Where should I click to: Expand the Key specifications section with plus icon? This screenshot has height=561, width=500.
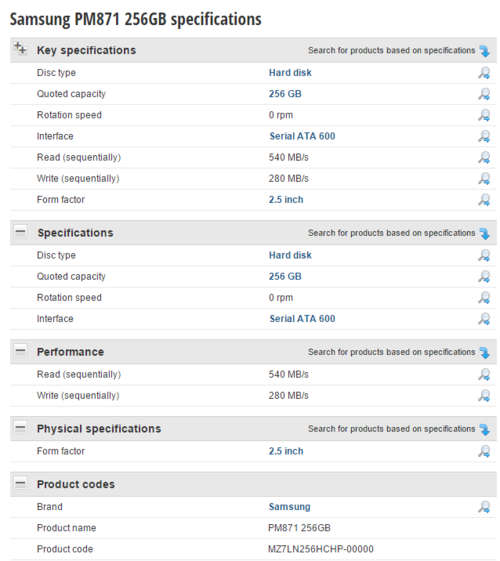click(20, 48)
